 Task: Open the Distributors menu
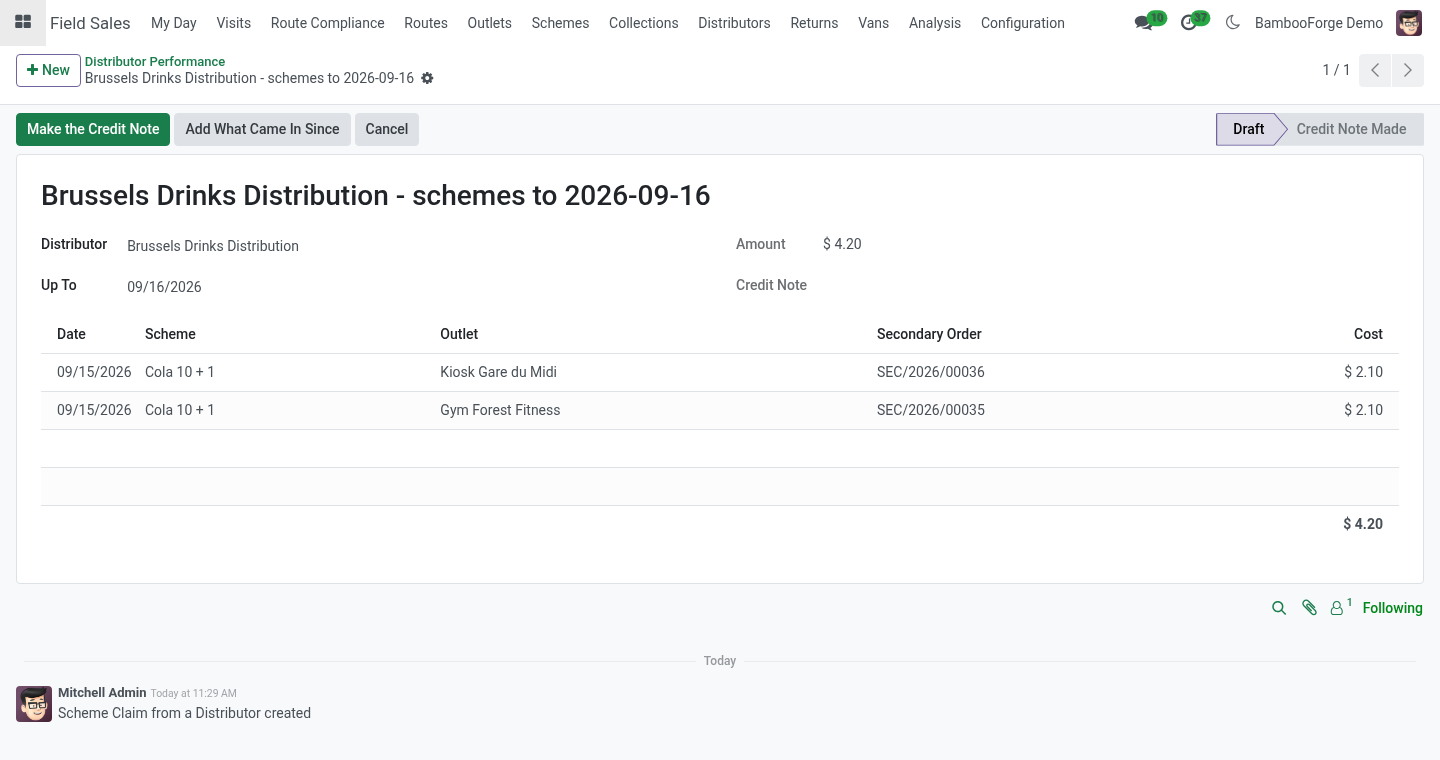(734, 23)
